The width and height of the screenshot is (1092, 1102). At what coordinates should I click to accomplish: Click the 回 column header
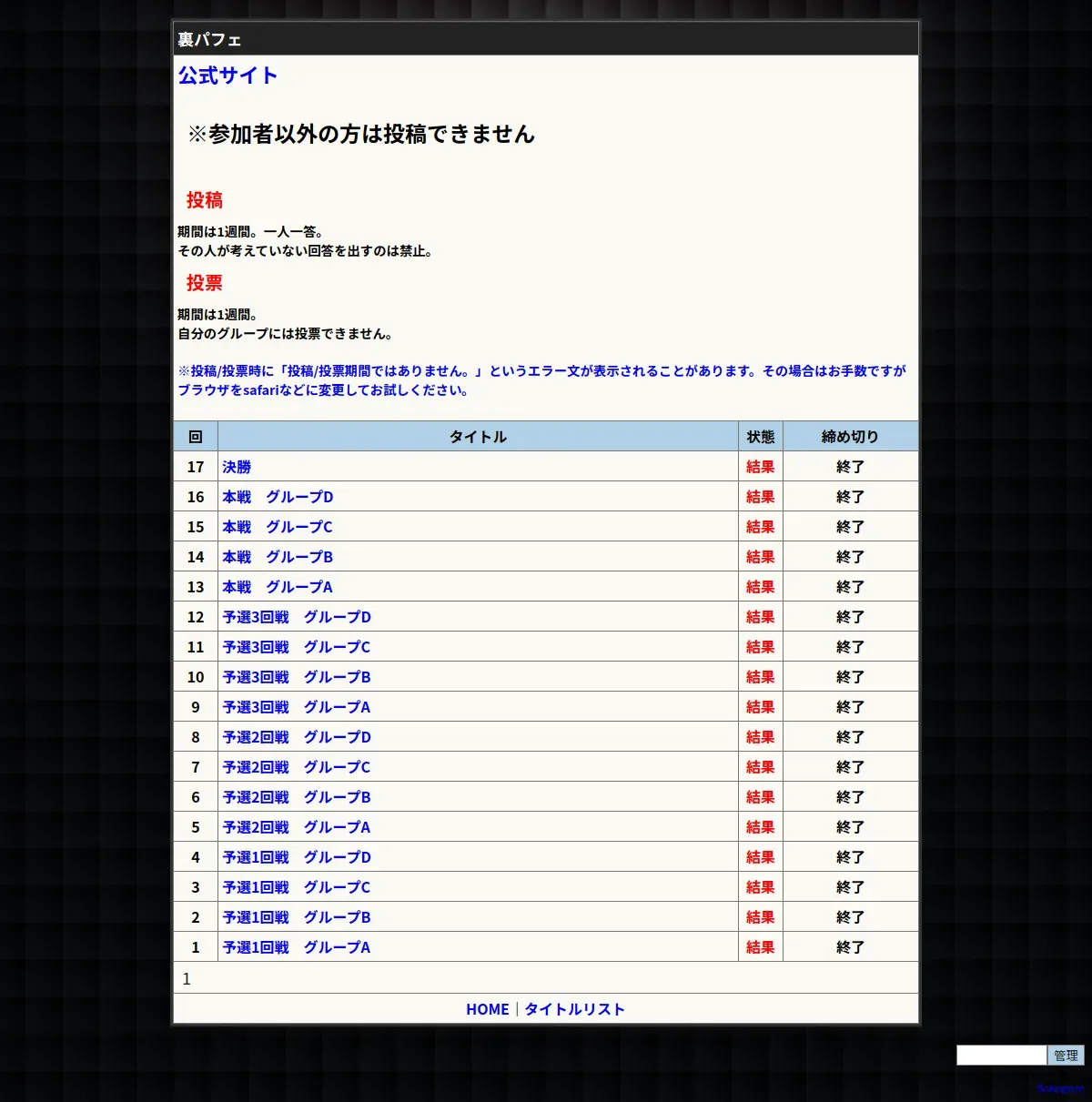tap(196, 437)
